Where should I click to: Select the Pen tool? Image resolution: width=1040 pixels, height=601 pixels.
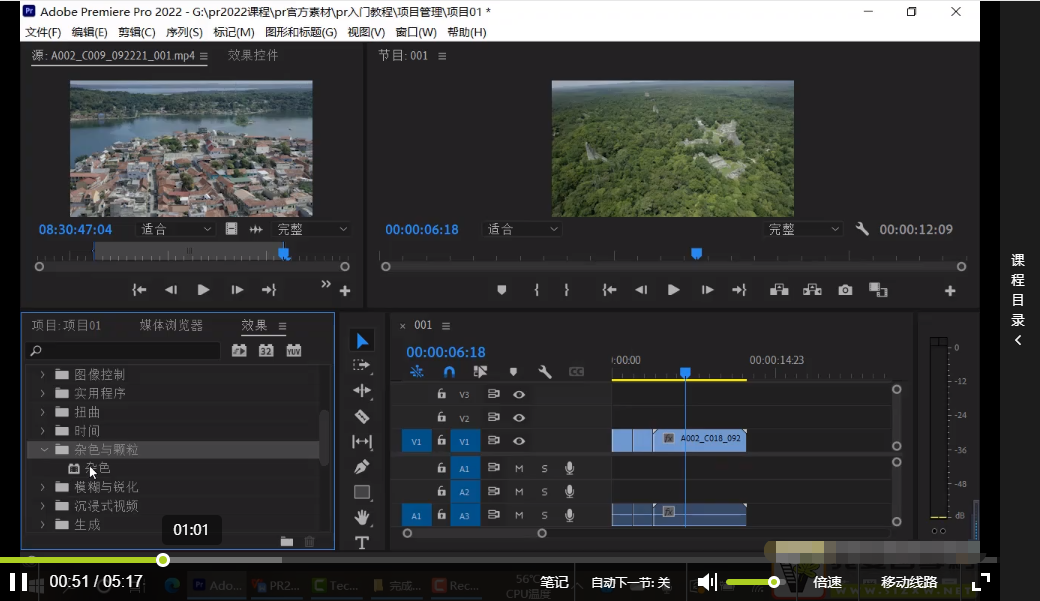pyautogui.click(x=362, y=467)
